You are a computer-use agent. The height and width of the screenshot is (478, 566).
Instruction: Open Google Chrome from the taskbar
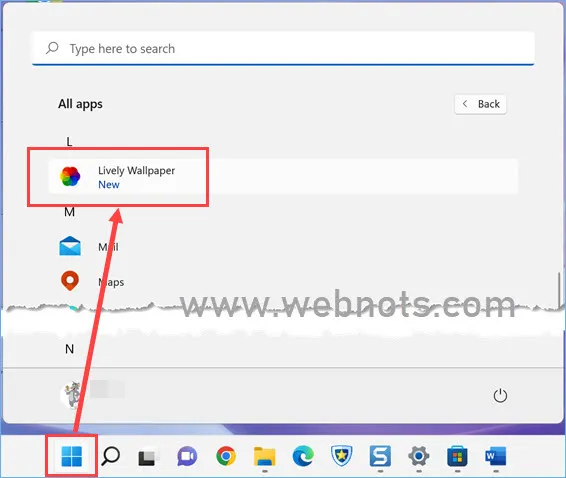coord(226,456)
